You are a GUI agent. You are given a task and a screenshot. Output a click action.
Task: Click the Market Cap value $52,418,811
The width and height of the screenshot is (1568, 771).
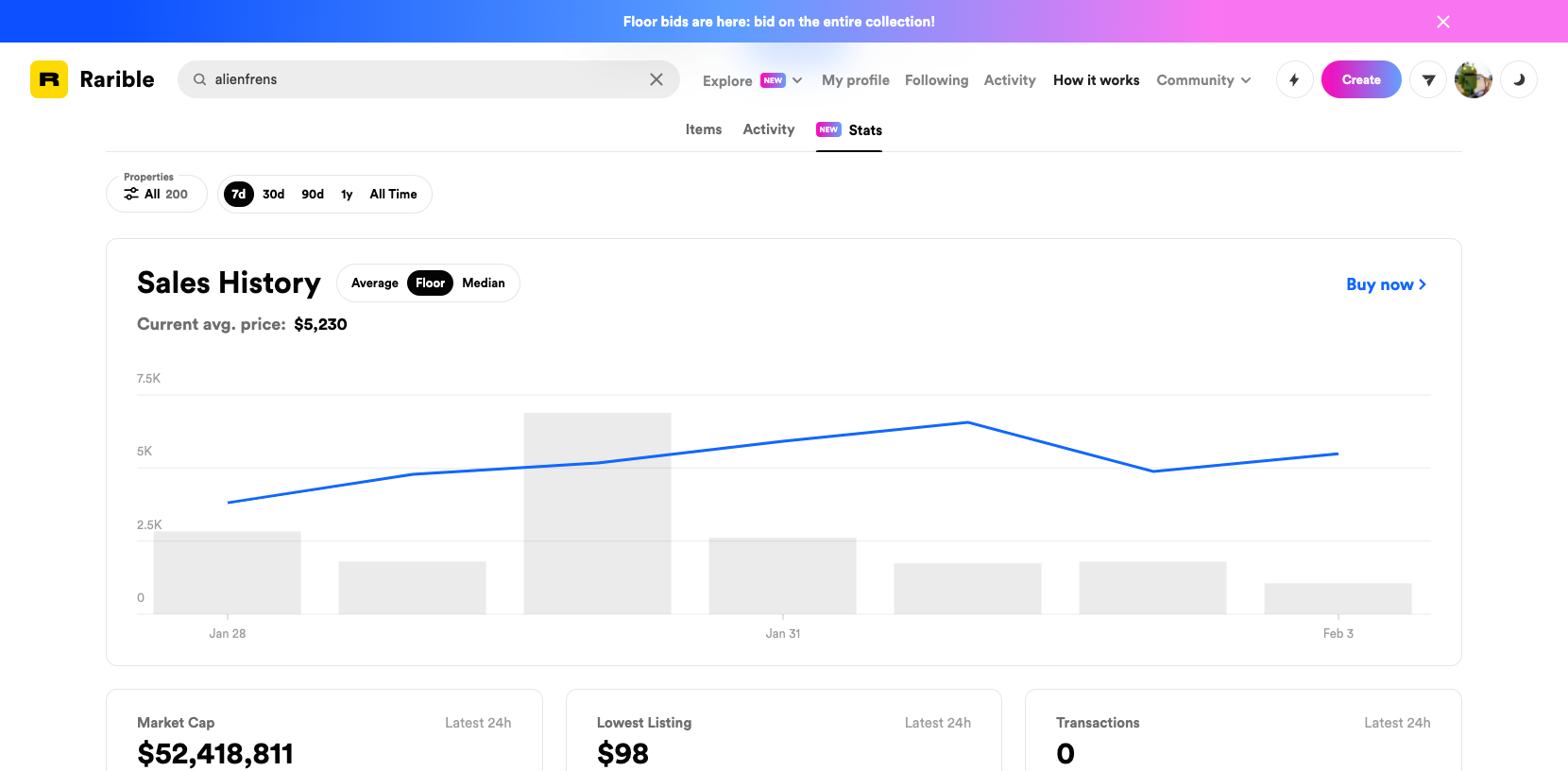(x=215, y=753)
